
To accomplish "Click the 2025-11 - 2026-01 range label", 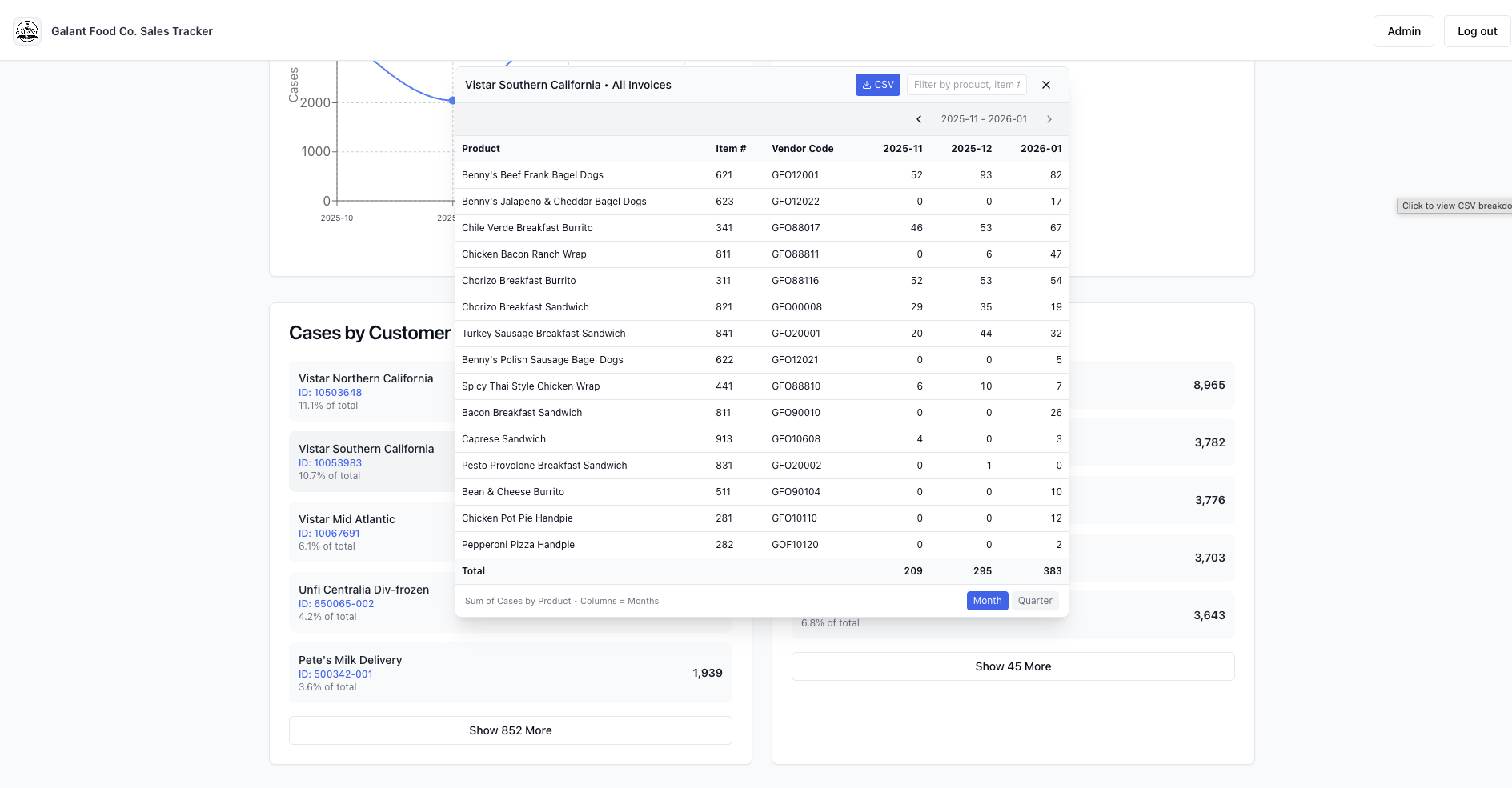I will coord(984,119).
